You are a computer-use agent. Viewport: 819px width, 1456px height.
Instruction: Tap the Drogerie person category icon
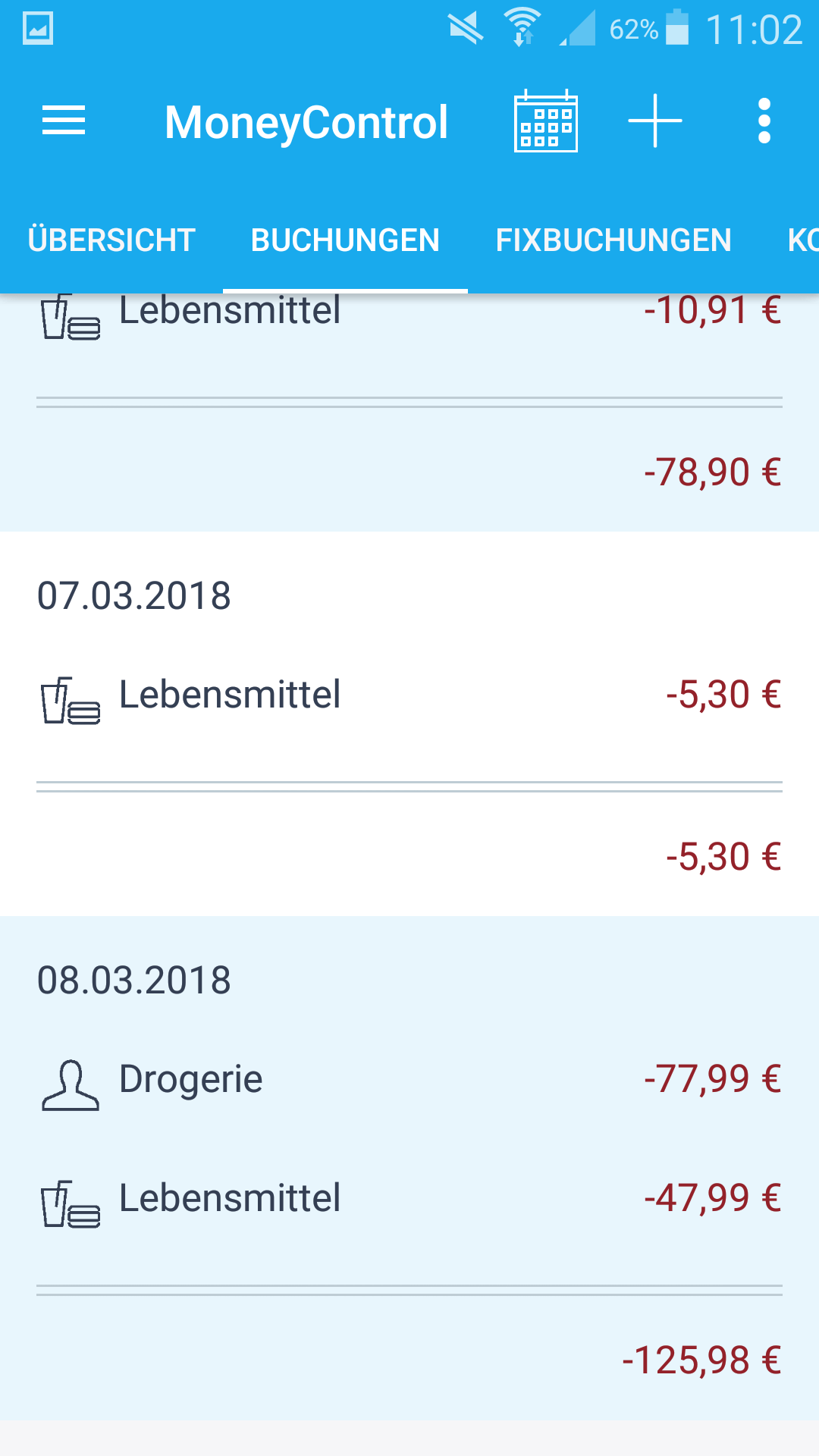pyautogui.click(x=70, y=1084)
